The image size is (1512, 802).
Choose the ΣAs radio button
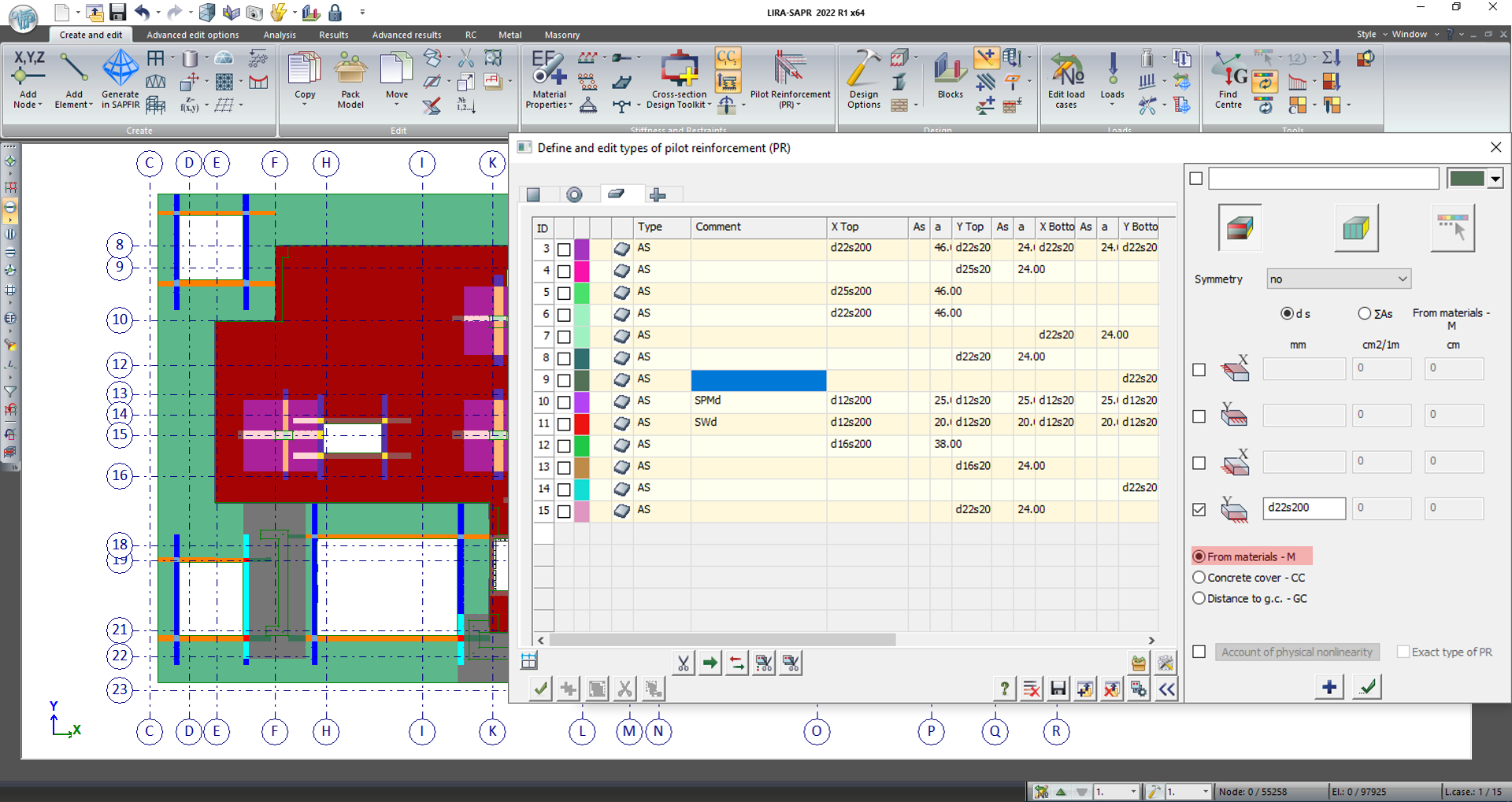(1365, 313)
